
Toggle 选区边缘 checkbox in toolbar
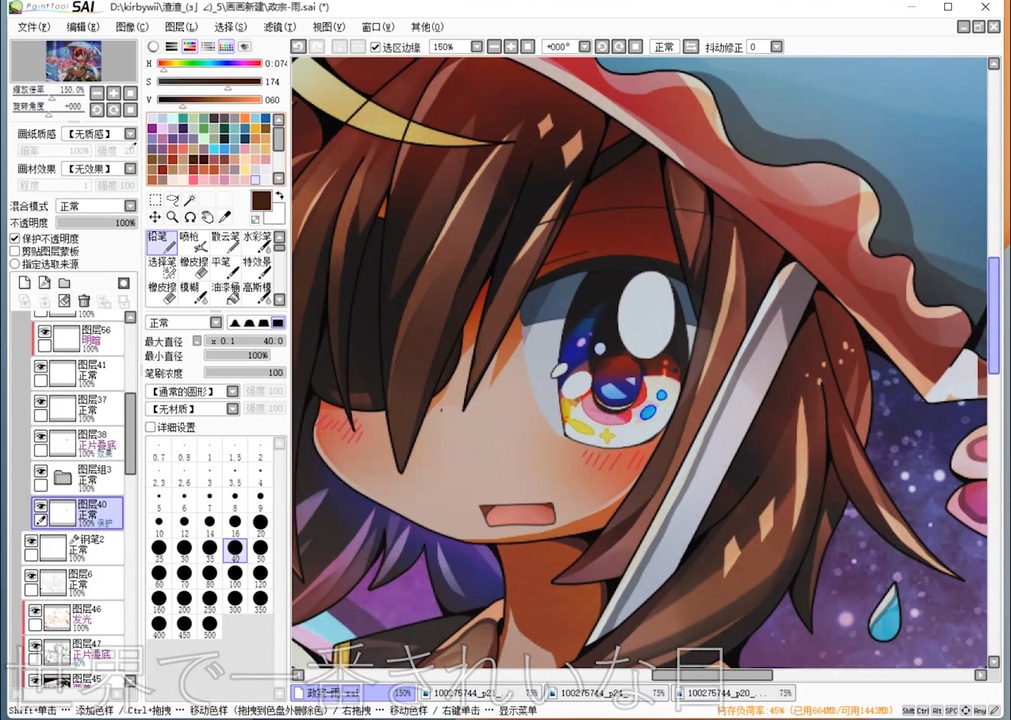pos(375,47)
